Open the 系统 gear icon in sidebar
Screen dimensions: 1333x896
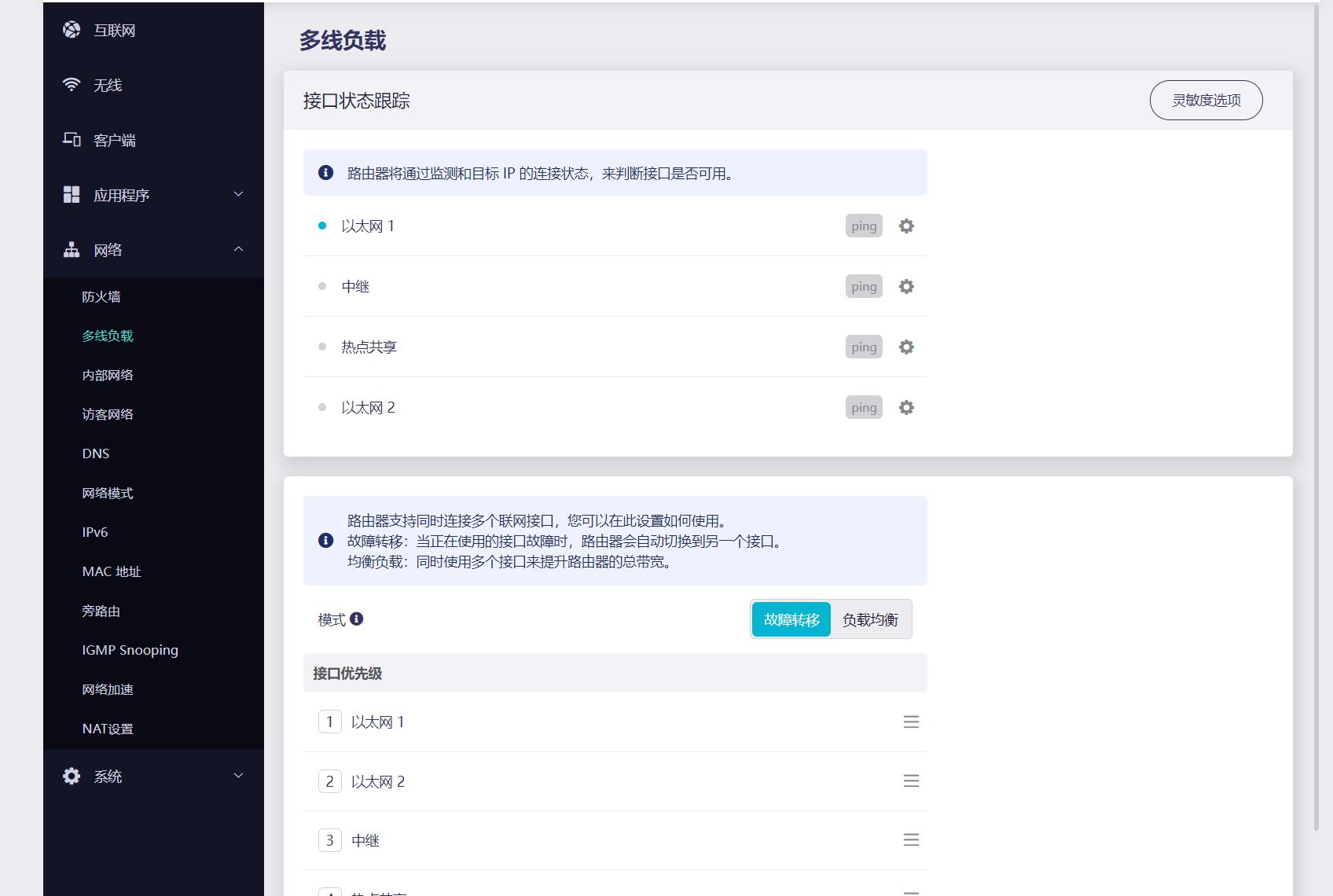pyautogui.click(x=72, y=776)
